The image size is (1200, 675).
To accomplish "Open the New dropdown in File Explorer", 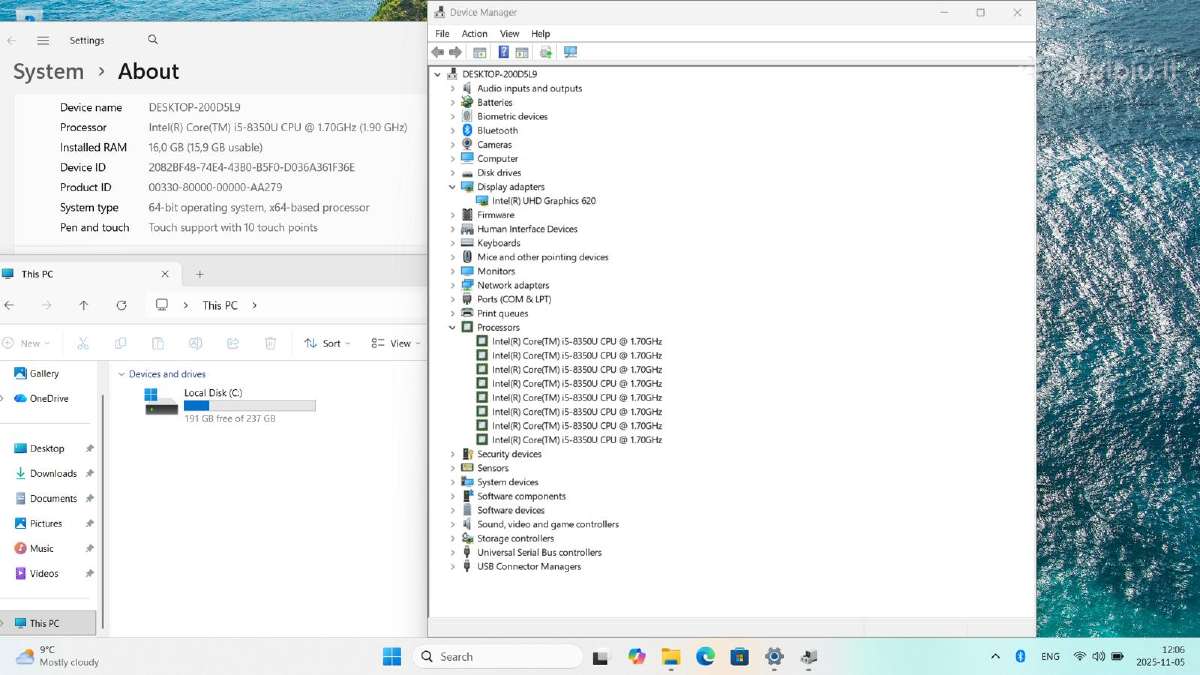I will click(27, 343).
